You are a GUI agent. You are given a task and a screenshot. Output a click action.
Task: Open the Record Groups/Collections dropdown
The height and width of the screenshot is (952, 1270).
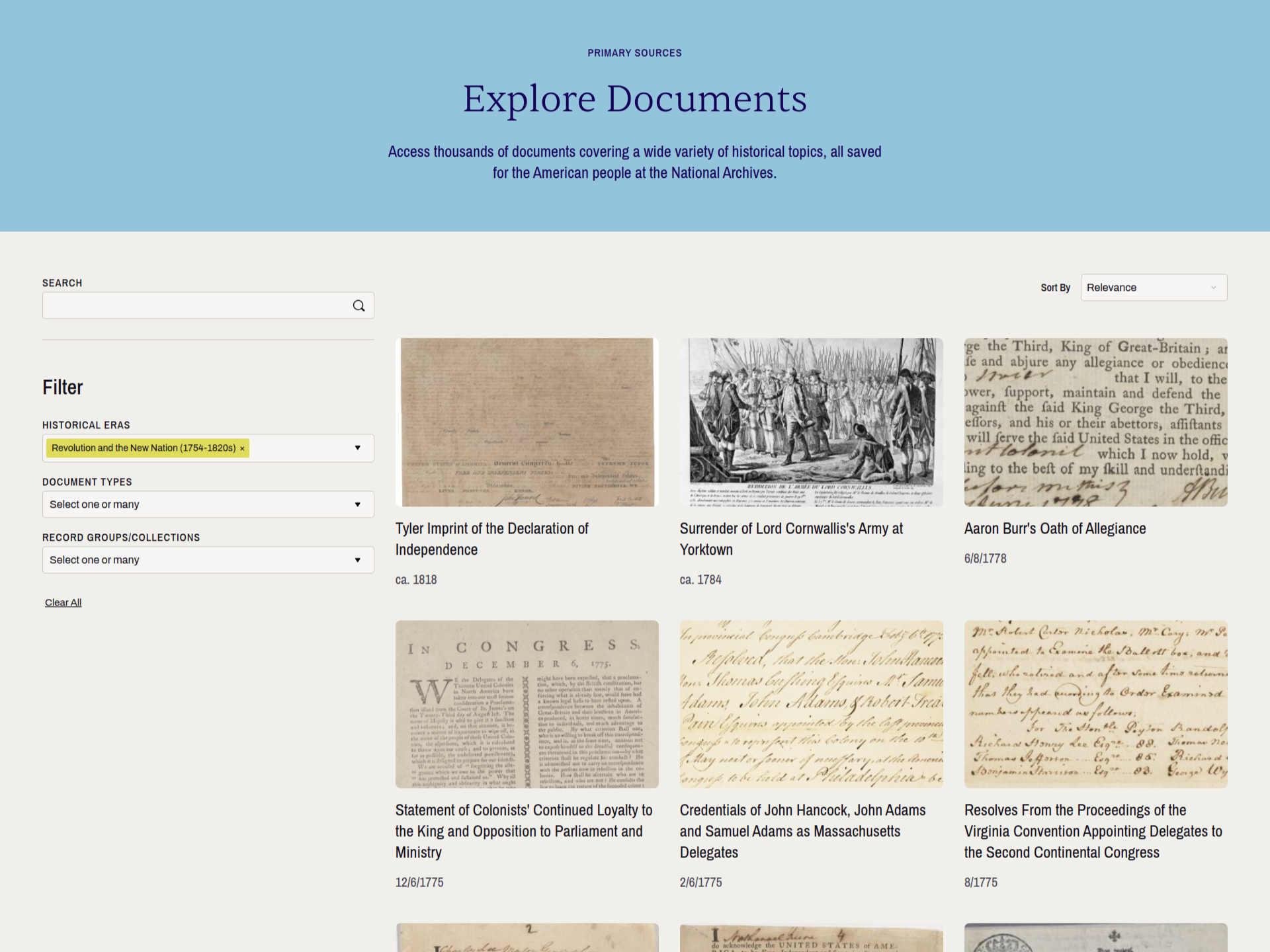click(x=208, y=560)
